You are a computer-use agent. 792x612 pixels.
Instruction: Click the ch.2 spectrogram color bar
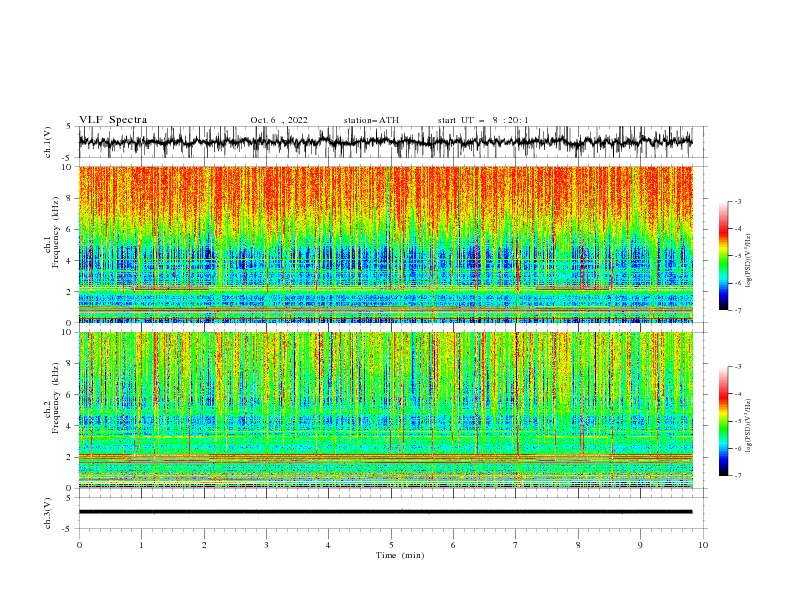[723, 421]
